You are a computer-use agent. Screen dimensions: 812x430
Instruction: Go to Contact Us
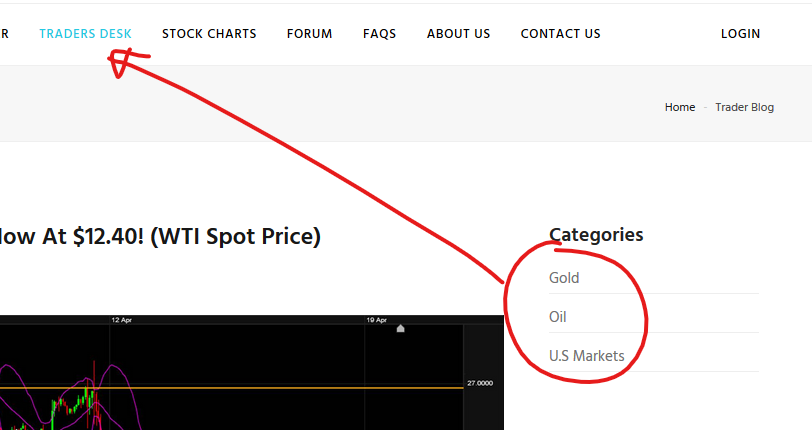[x=560, y=34]
